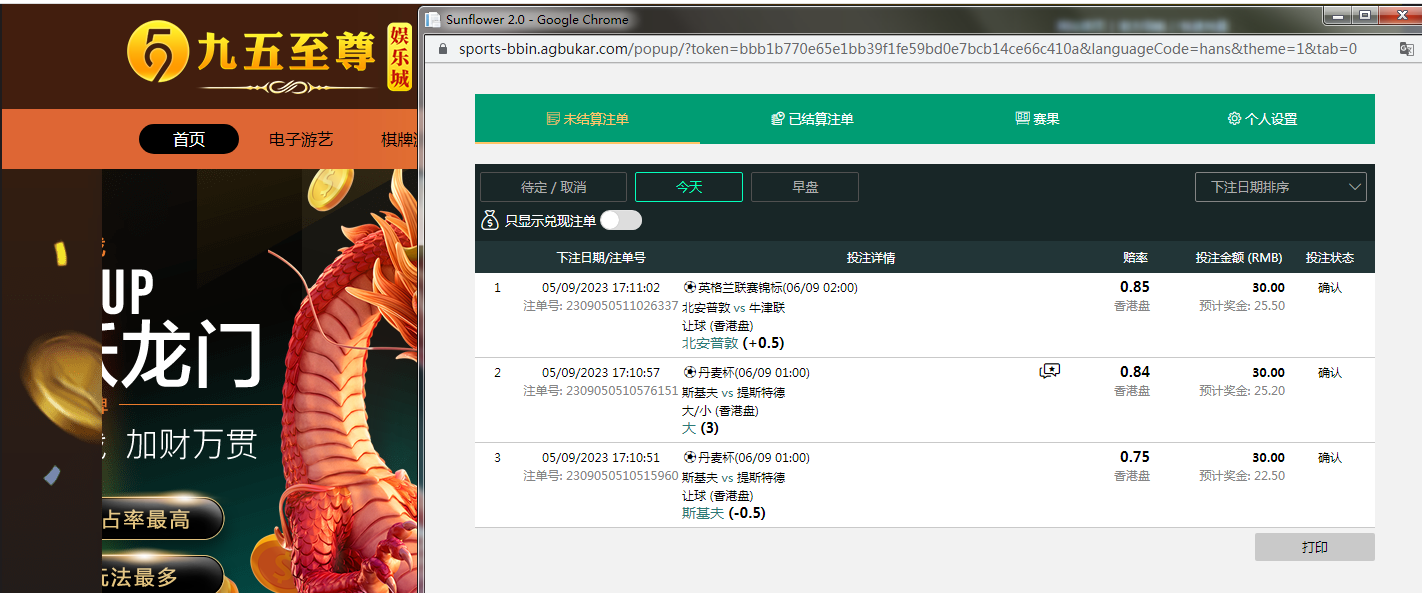Click the money bag cash-out icon
The image size is (1422, 593).
(490, 221)
